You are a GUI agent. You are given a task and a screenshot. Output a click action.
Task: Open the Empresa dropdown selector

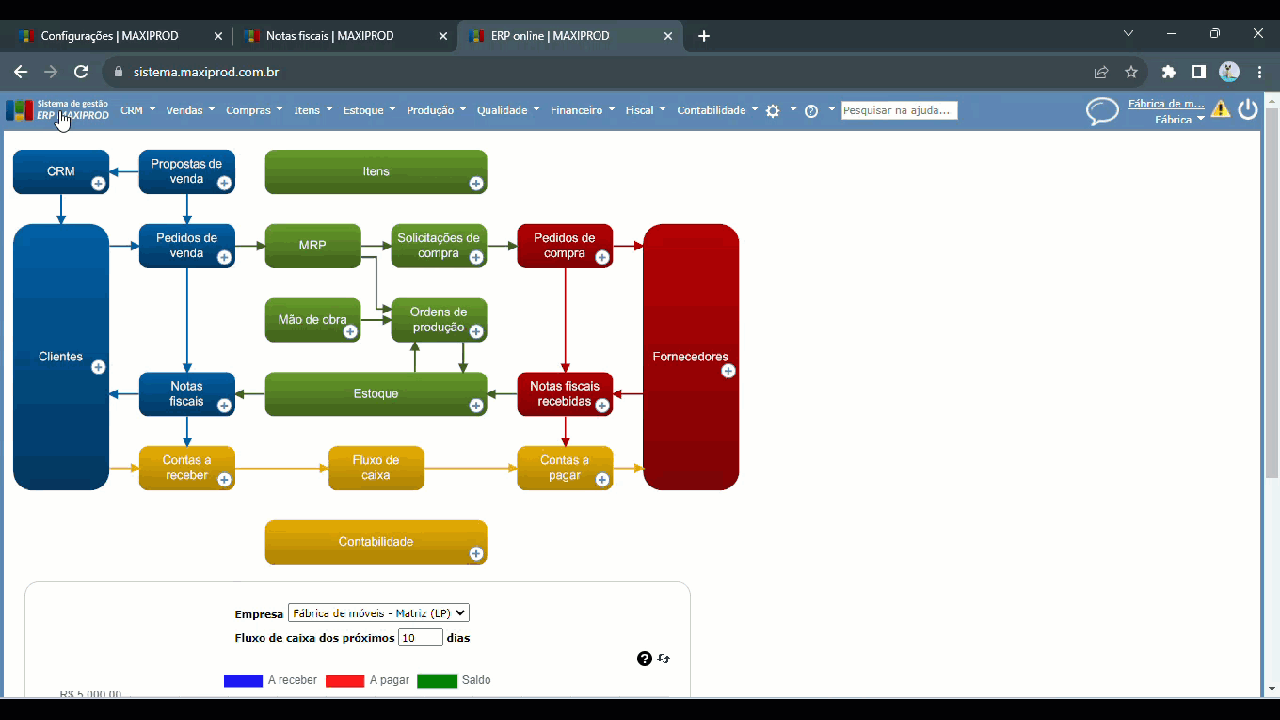[378, 613]
